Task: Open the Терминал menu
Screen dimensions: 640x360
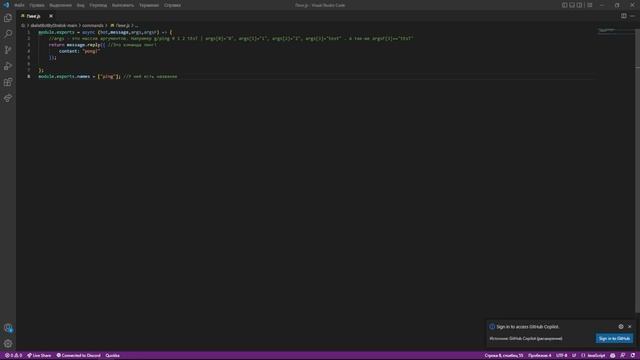Action: [x=149, y=5]
